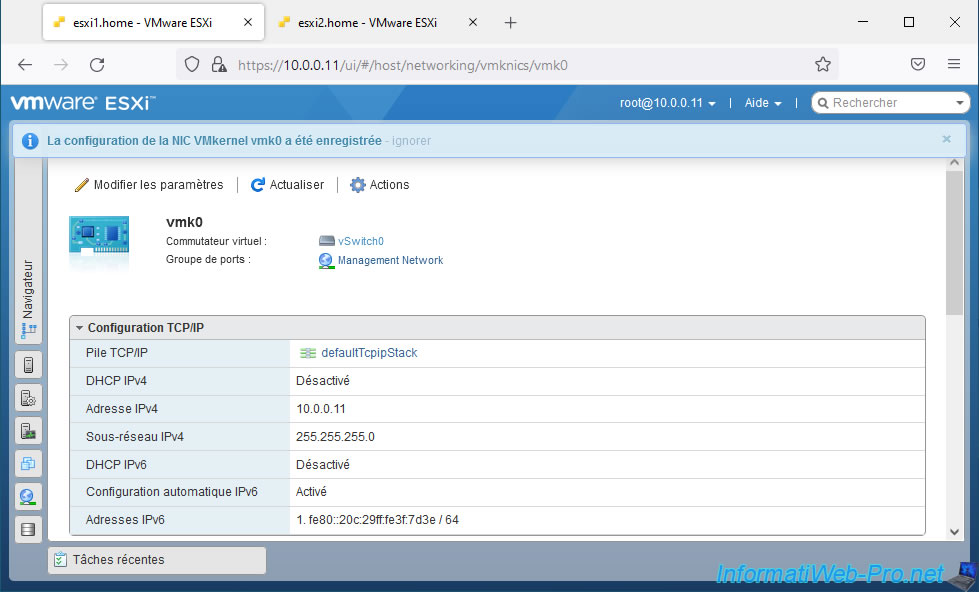This screenshot has height=592, width=979.
Task: Open the Aide help dropdown
Action: pyautogui.click(x=763, y=103)
